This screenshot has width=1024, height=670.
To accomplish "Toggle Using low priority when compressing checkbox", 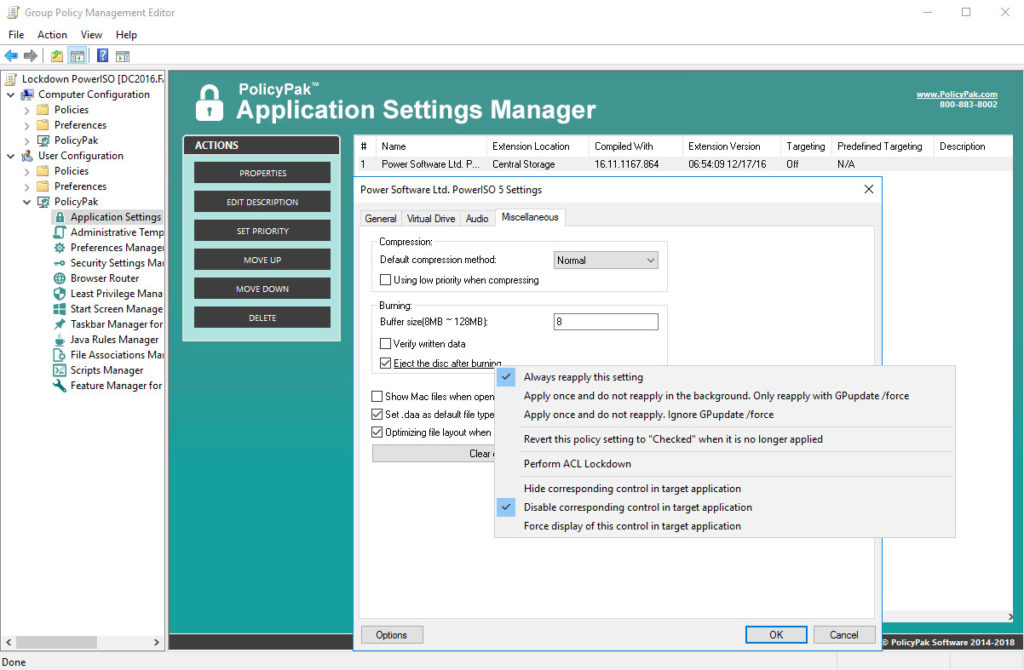I will [x=385, y=279].
